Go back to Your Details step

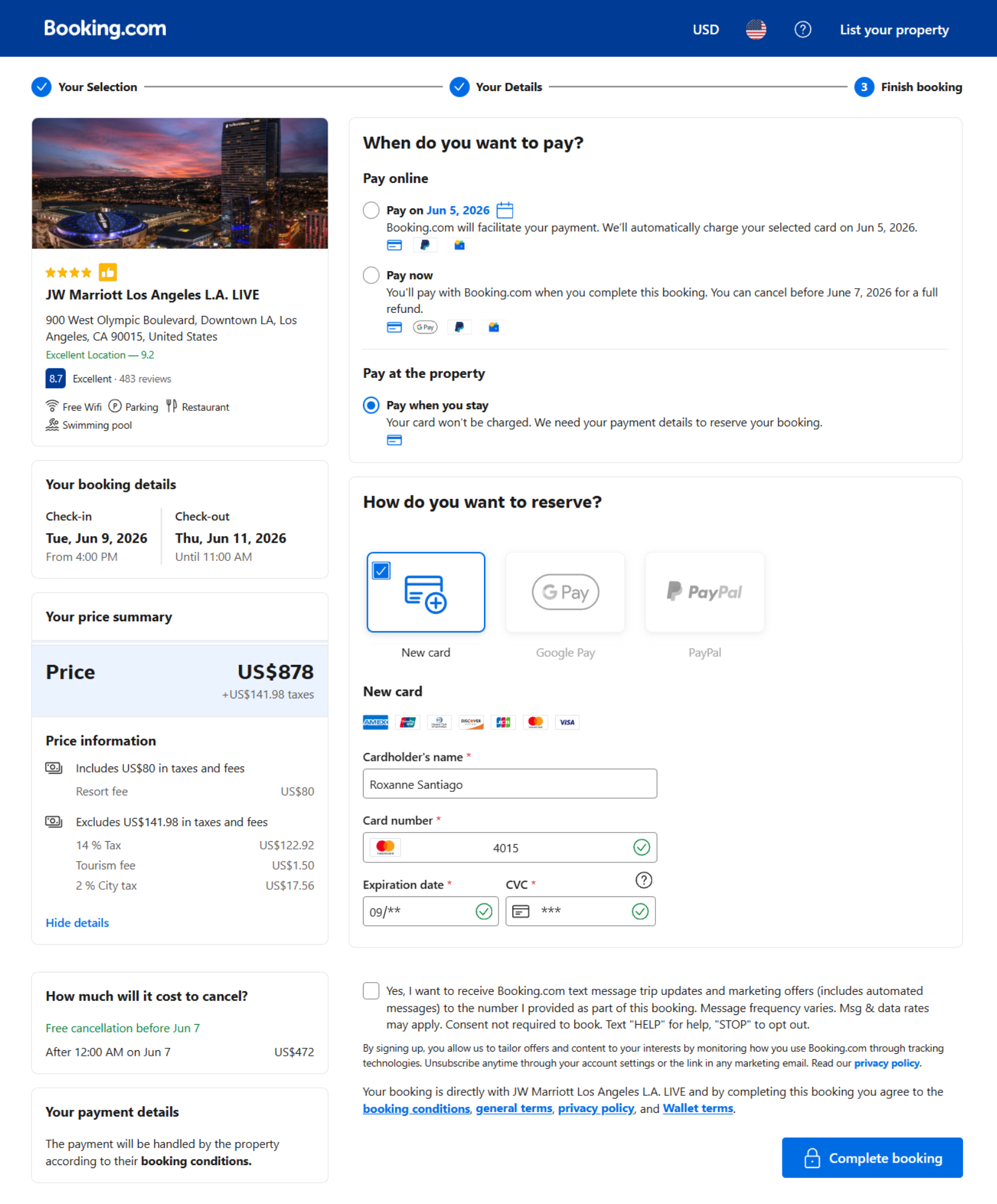[x=509, y=87]
